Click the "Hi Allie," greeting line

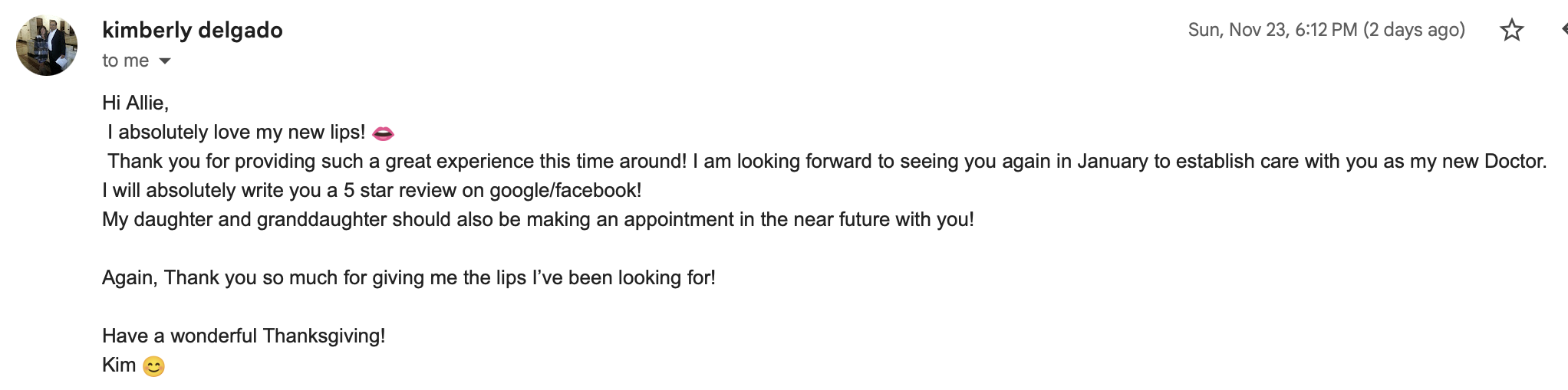click(x=135, y=103)
